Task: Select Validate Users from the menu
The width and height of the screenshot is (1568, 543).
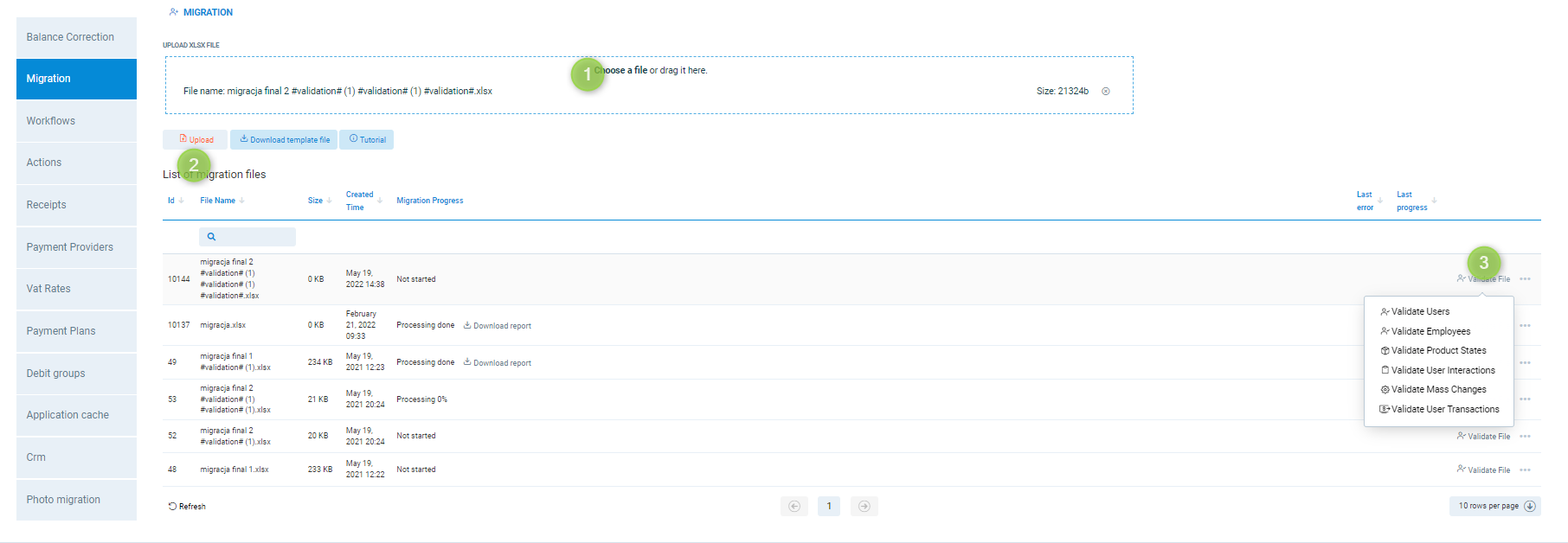Action: [1420, 311]
